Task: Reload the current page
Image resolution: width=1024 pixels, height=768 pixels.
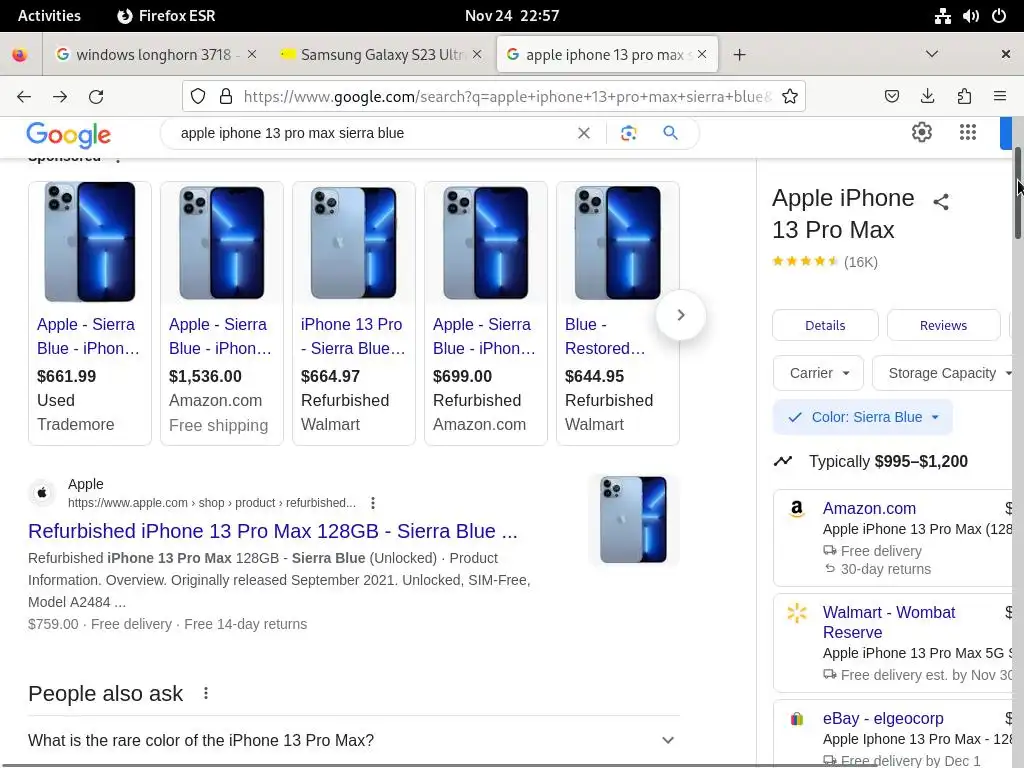Action: pos(96,97)
